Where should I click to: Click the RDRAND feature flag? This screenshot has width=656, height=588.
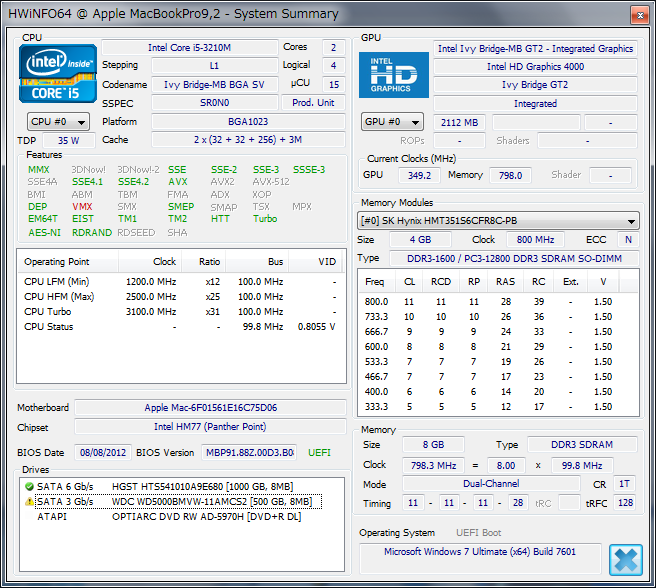point(92,233)
